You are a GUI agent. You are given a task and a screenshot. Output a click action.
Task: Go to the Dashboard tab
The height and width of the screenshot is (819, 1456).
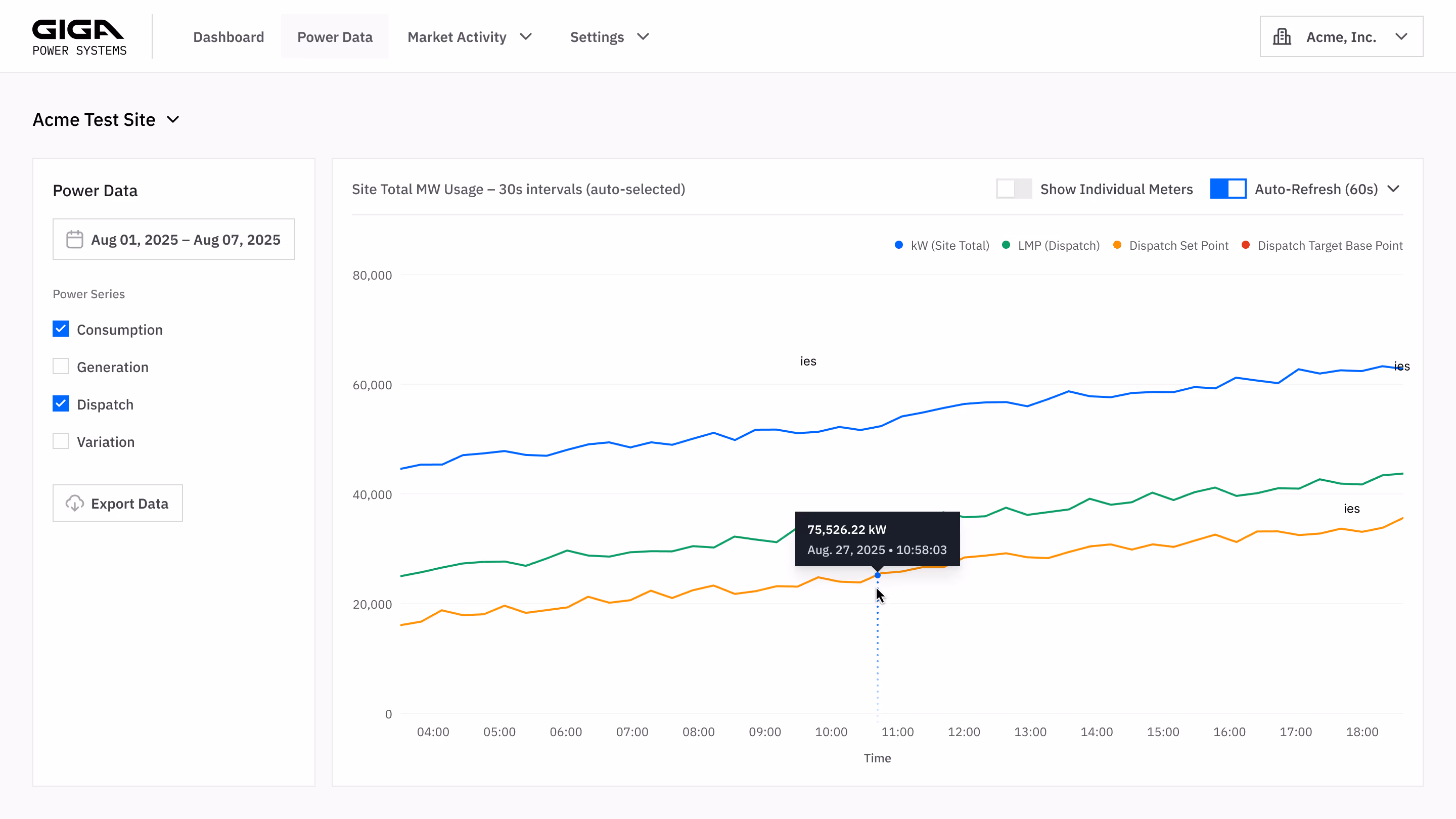click(x=229, y=37)
